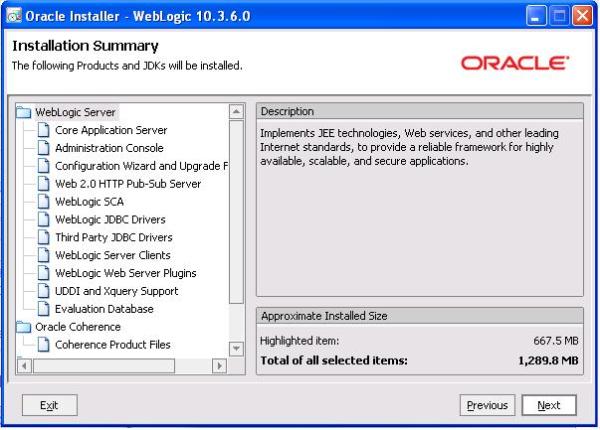Click the Evaluation Database document icon
This screenshot has width=600, height=430.
44,309
